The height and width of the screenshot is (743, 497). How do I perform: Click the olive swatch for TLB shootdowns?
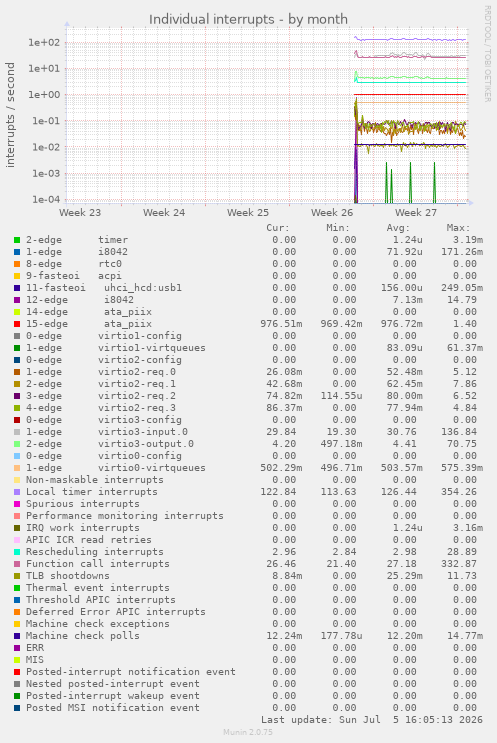click(x=17, y=576)
